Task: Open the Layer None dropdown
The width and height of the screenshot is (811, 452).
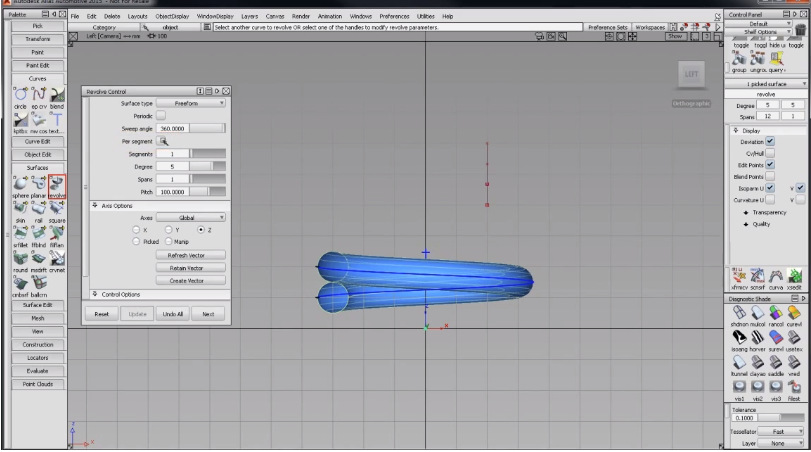Action: tap(782, 443)
